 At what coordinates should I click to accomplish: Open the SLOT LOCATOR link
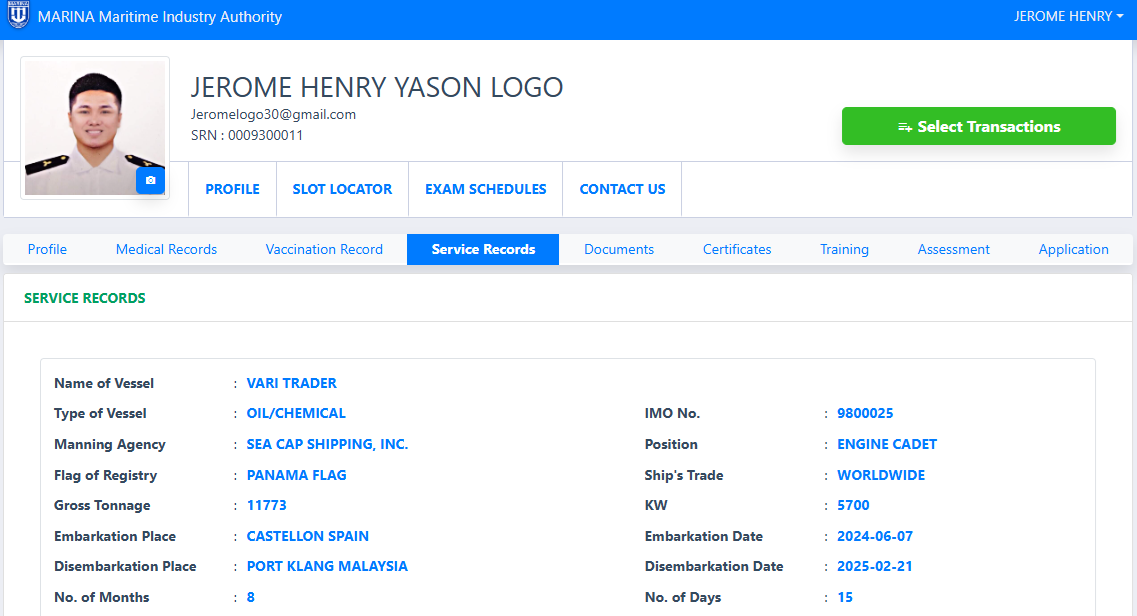tap(342, 189)
